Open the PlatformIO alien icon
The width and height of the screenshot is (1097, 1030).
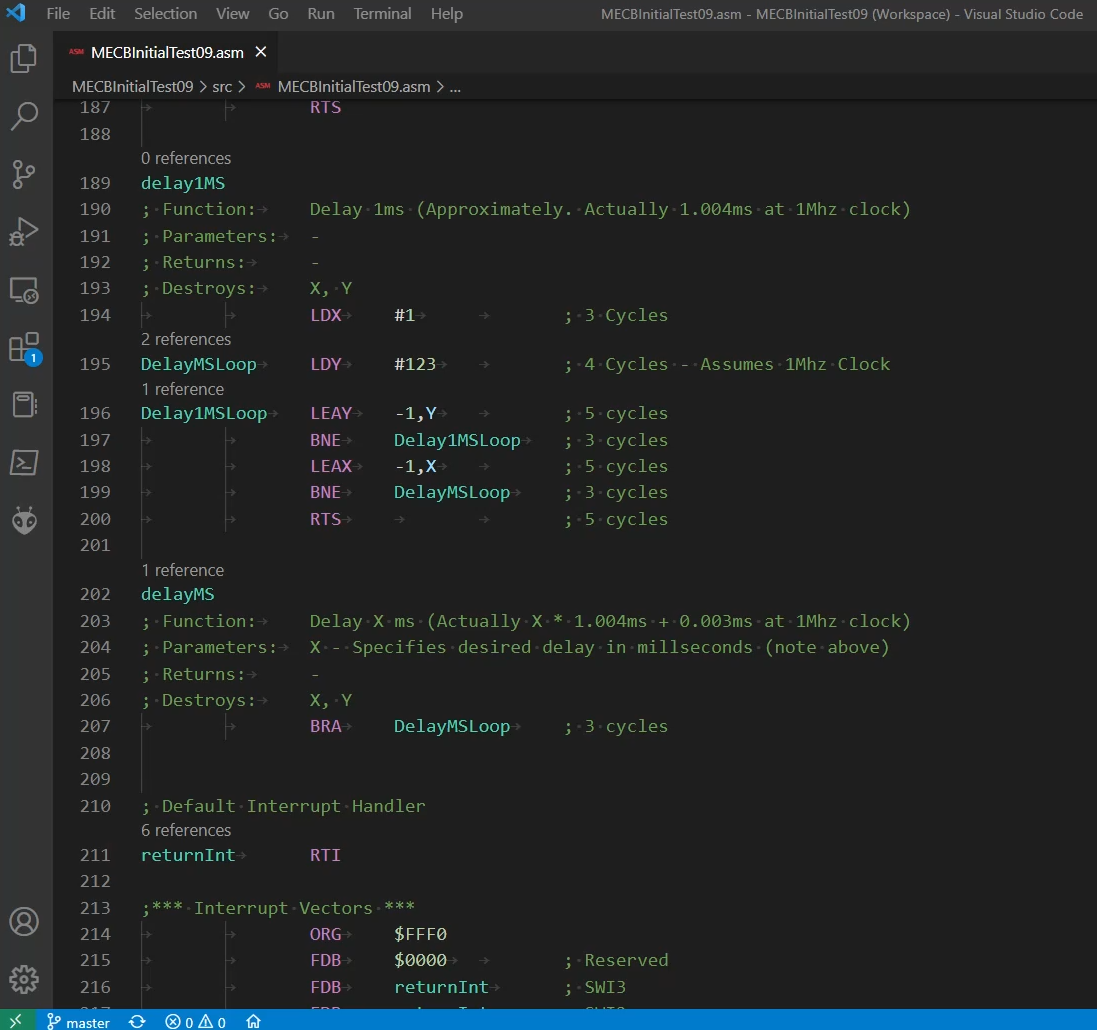point(24,520)
